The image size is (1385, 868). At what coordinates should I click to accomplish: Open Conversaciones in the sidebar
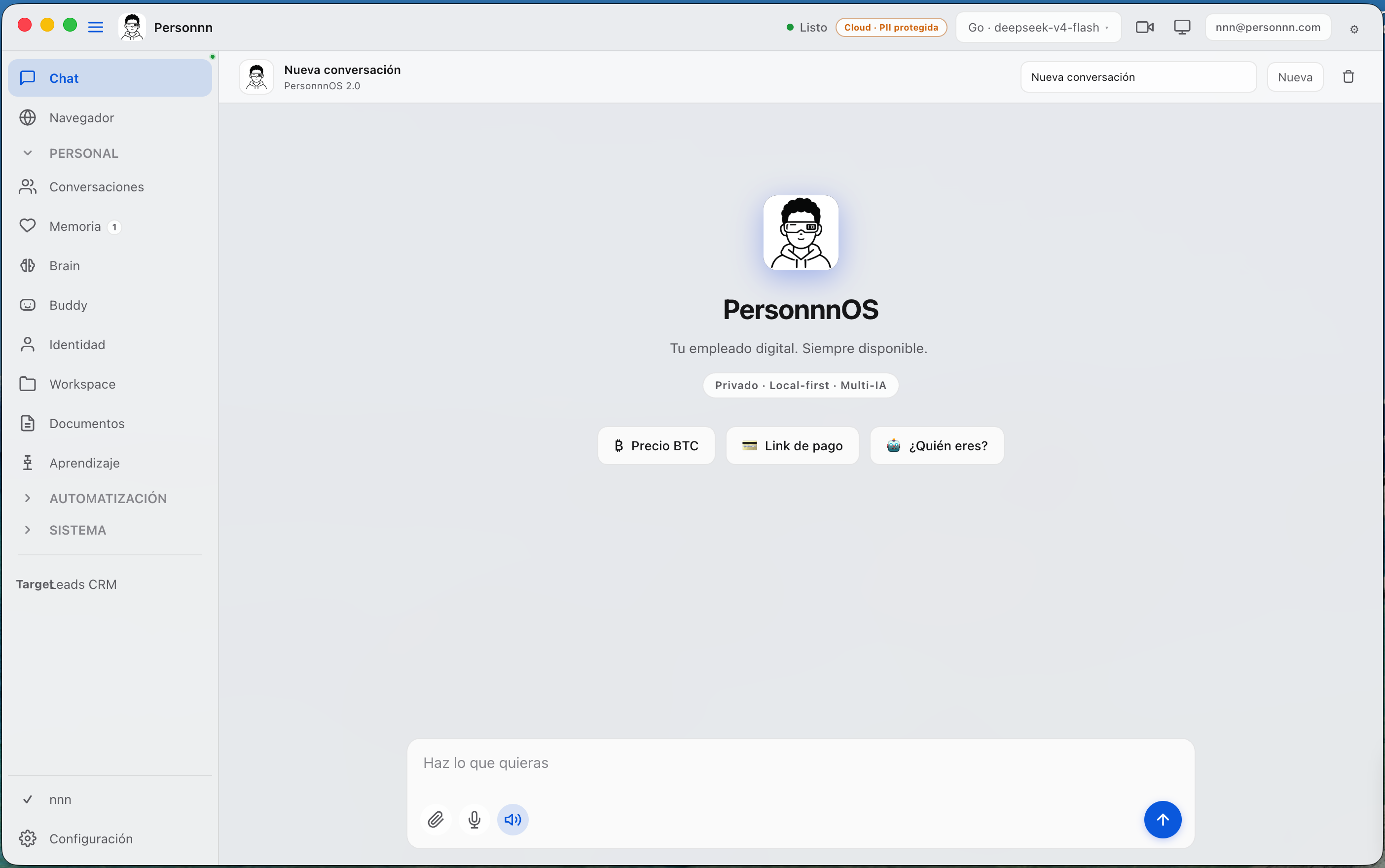pos(110,186)
